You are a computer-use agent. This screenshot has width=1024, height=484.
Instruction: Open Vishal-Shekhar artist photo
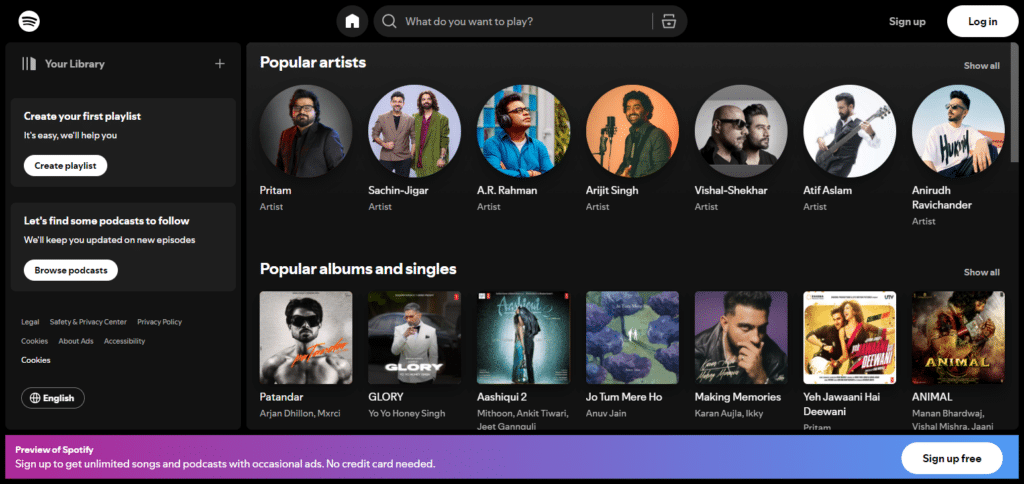(x=741, y=131)
